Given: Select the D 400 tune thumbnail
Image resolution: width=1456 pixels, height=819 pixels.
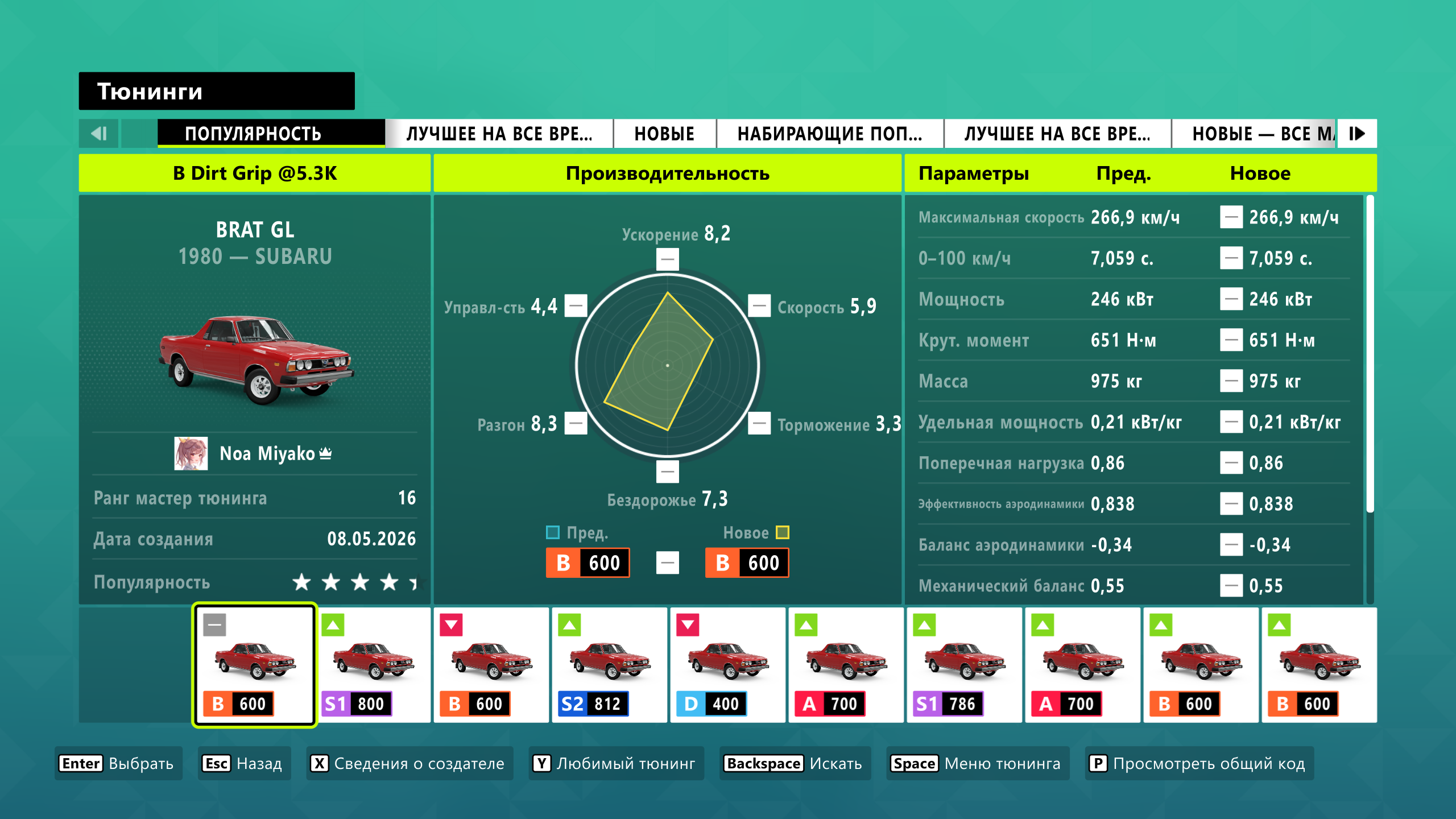Looking at the screenshot, I should pyautogui.click(x=728, y=665).
